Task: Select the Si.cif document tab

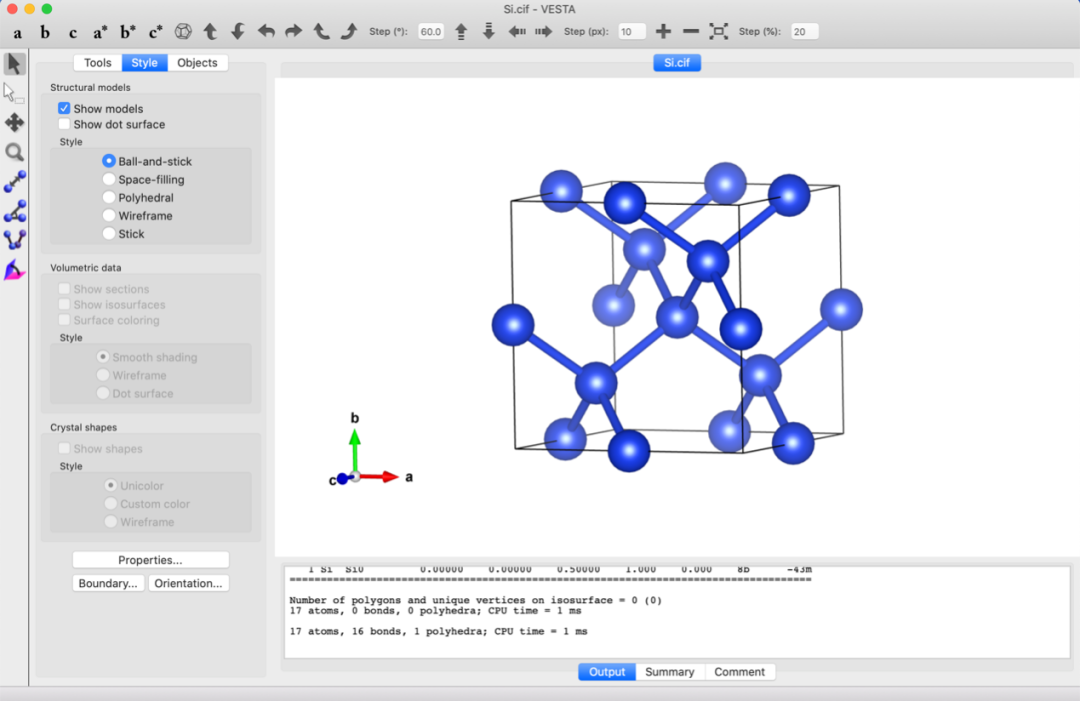Action: [677, 63]
